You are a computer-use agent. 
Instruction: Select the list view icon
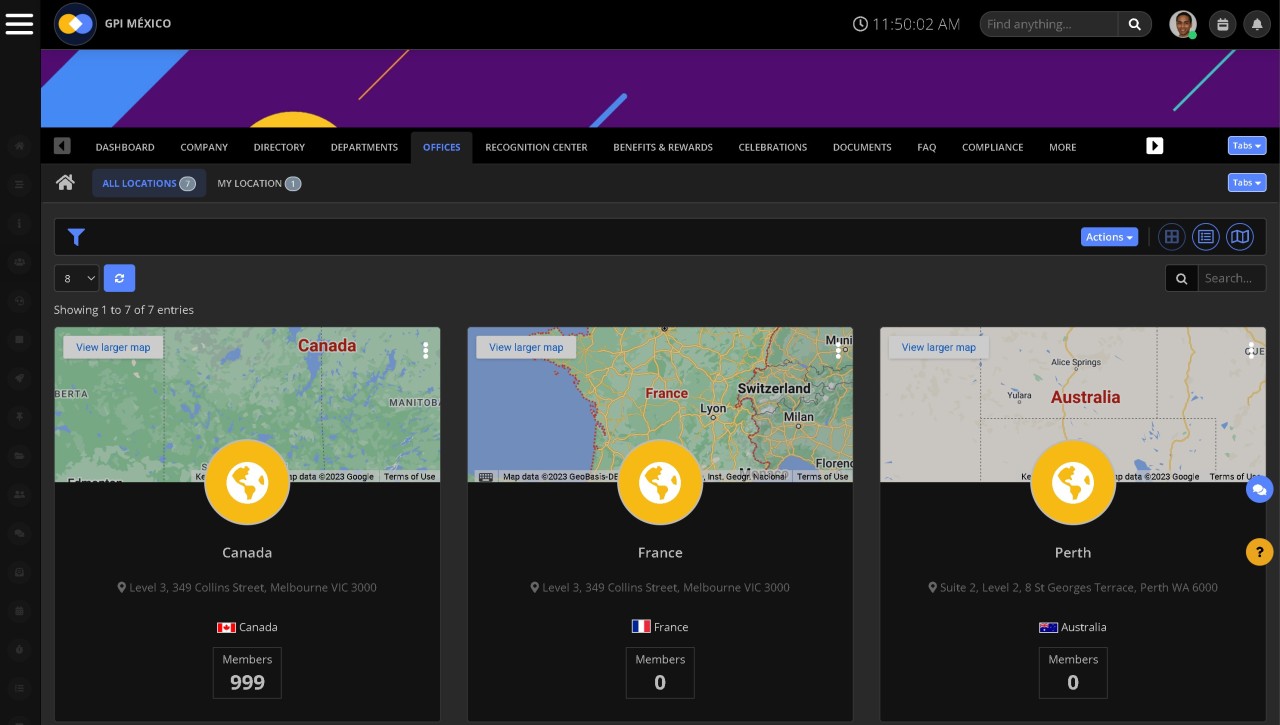click(1206, 237)
